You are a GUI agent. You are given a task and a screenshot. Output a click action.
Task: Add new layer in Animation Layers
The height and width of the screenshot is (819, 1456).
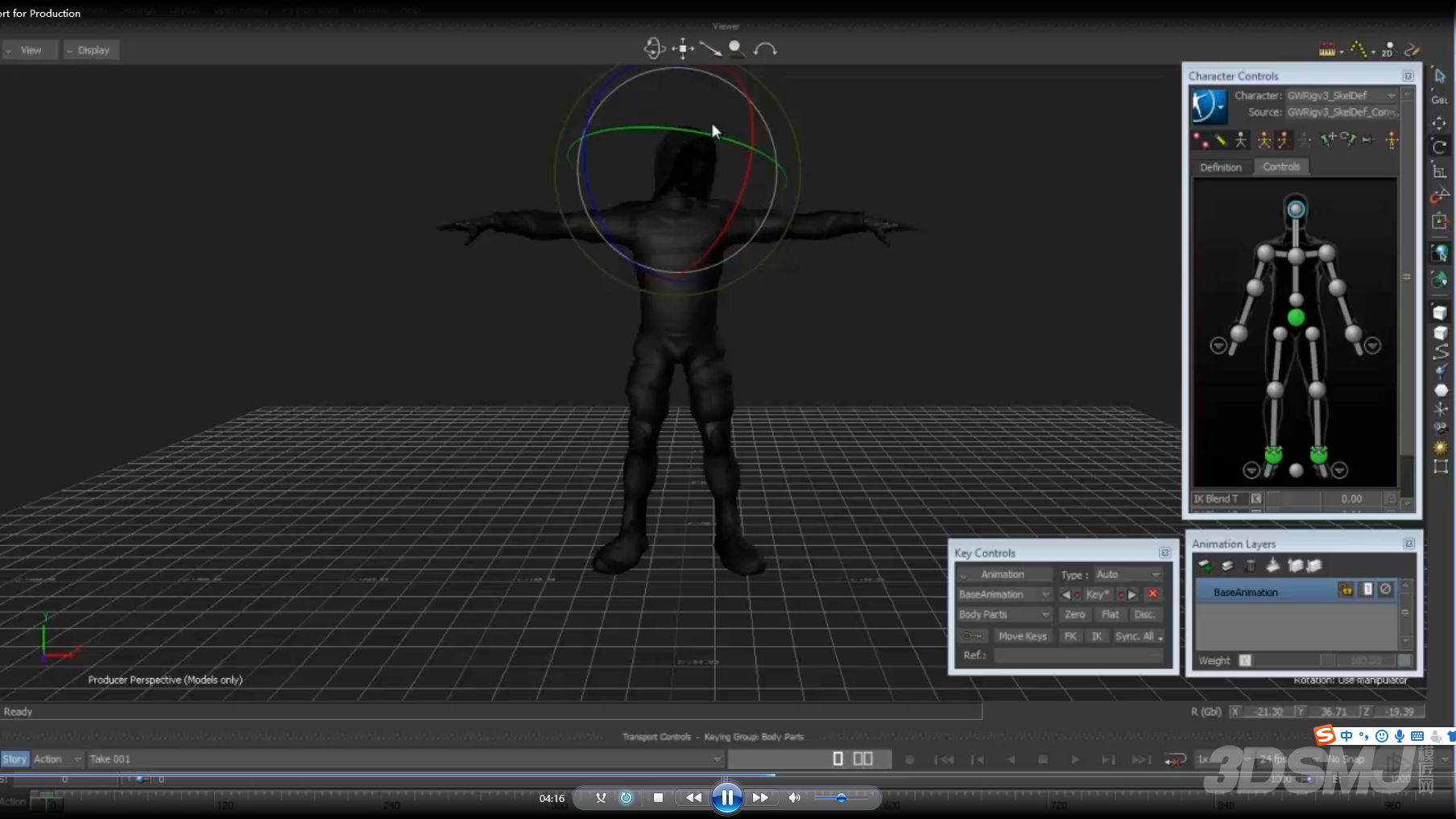point(1206,565)
